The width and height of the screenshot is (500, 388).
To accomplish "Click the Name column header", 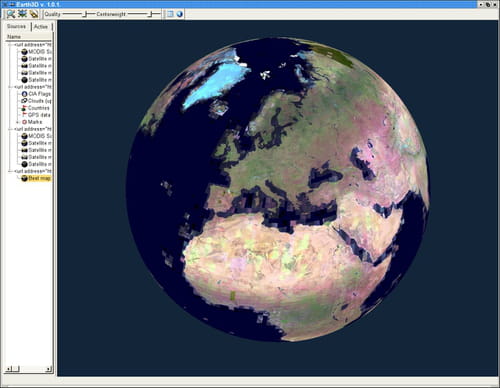I will [28, 37].
